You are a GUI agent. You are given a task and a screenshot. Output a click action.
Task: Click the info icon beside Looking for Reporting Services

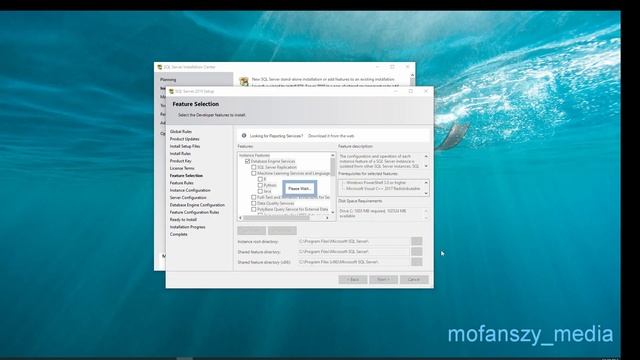[244, 136]
